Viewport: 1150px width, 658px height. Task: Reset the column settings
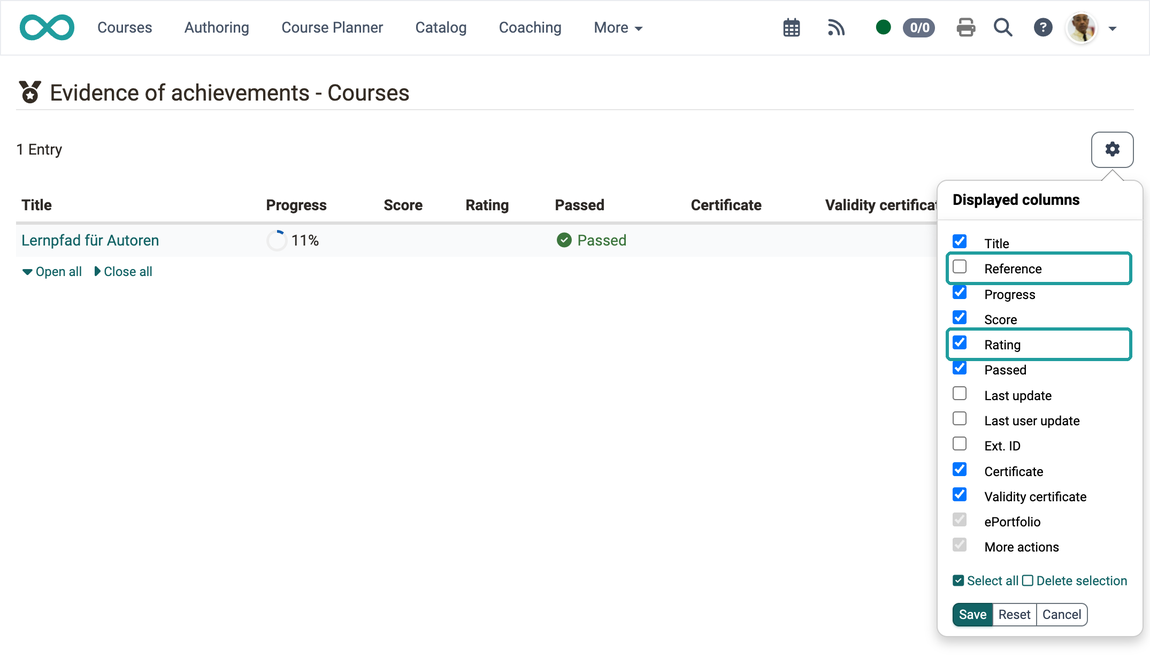pyautogui.click(x=1014, y=614)
